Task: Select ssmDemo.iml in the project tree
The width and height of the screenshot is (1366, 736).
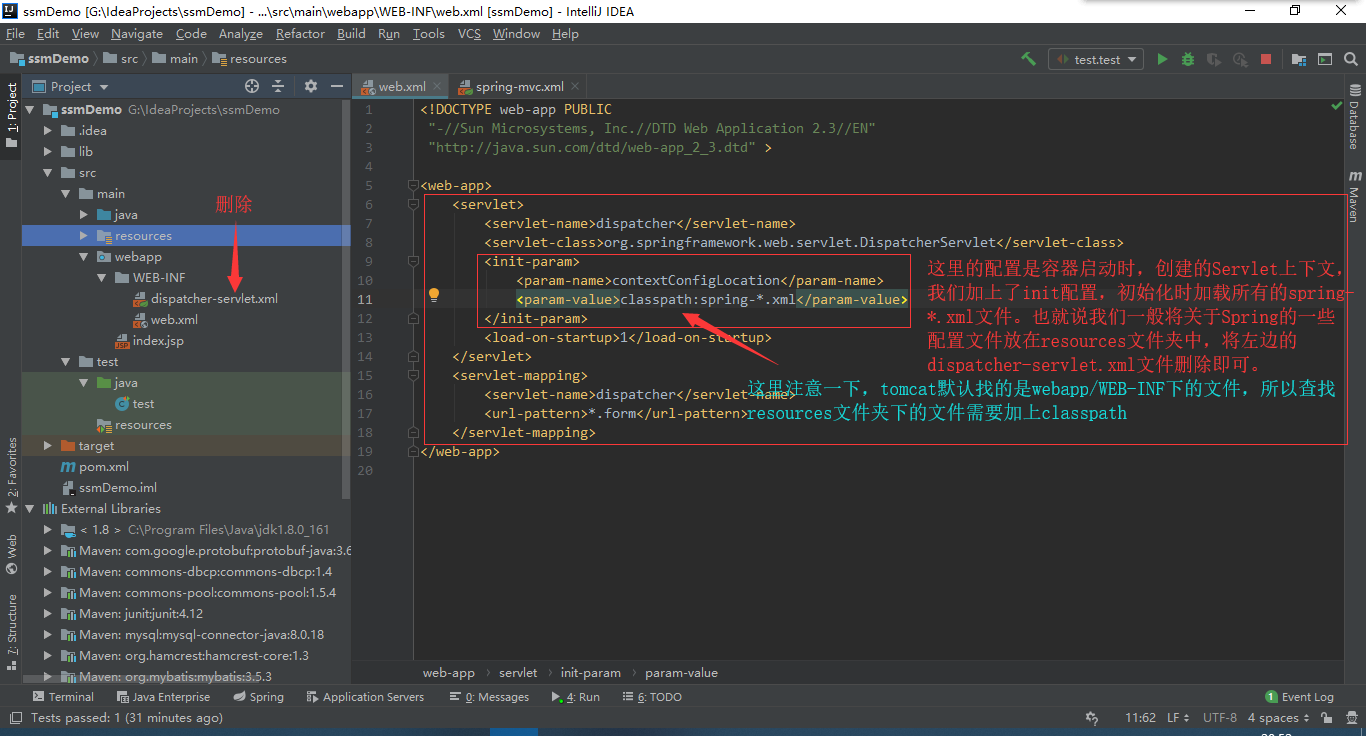Action: (118, 488)
